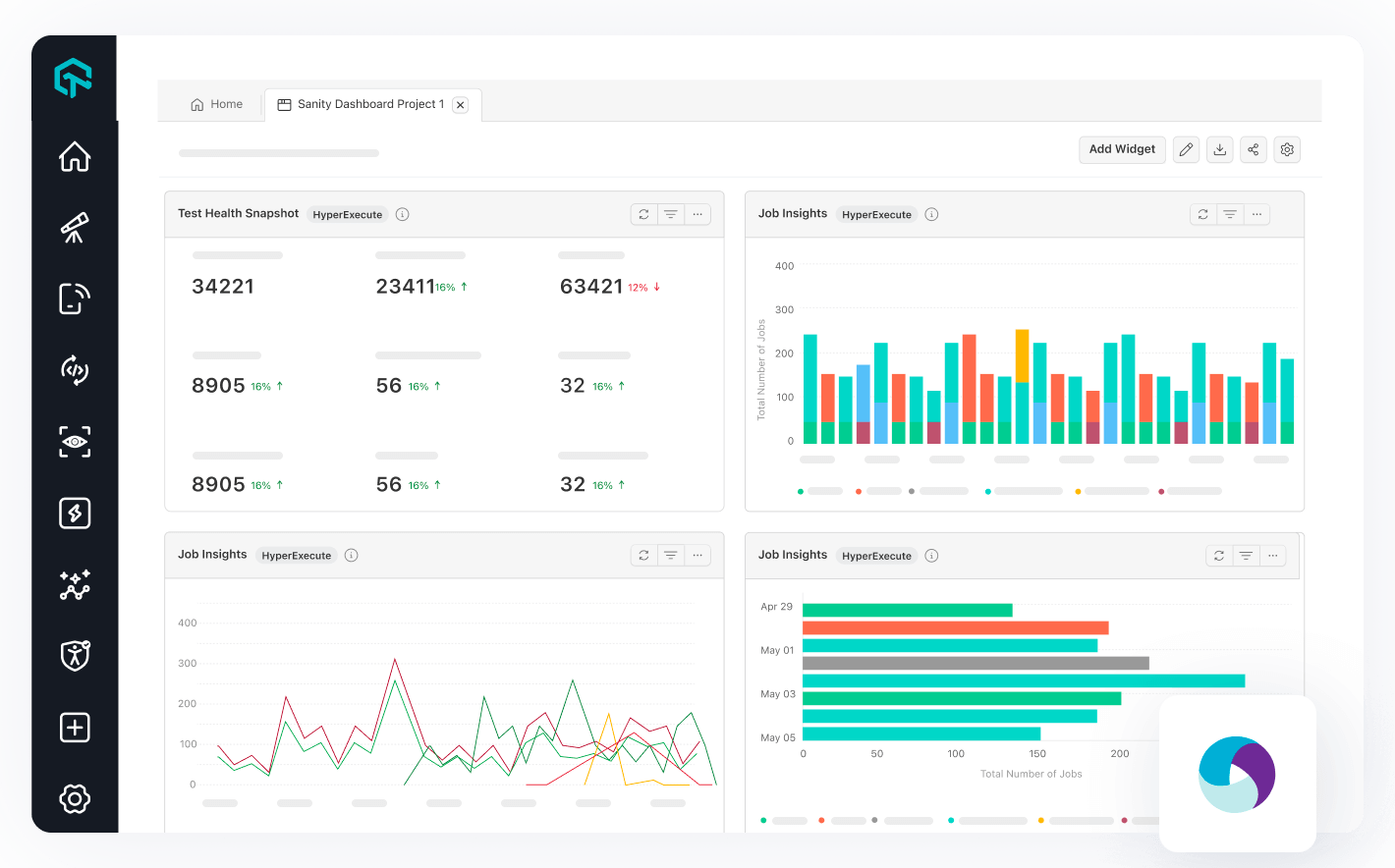
Task: Click the yellow legend color dot below the bar chart
Action: pos(1078,490)
